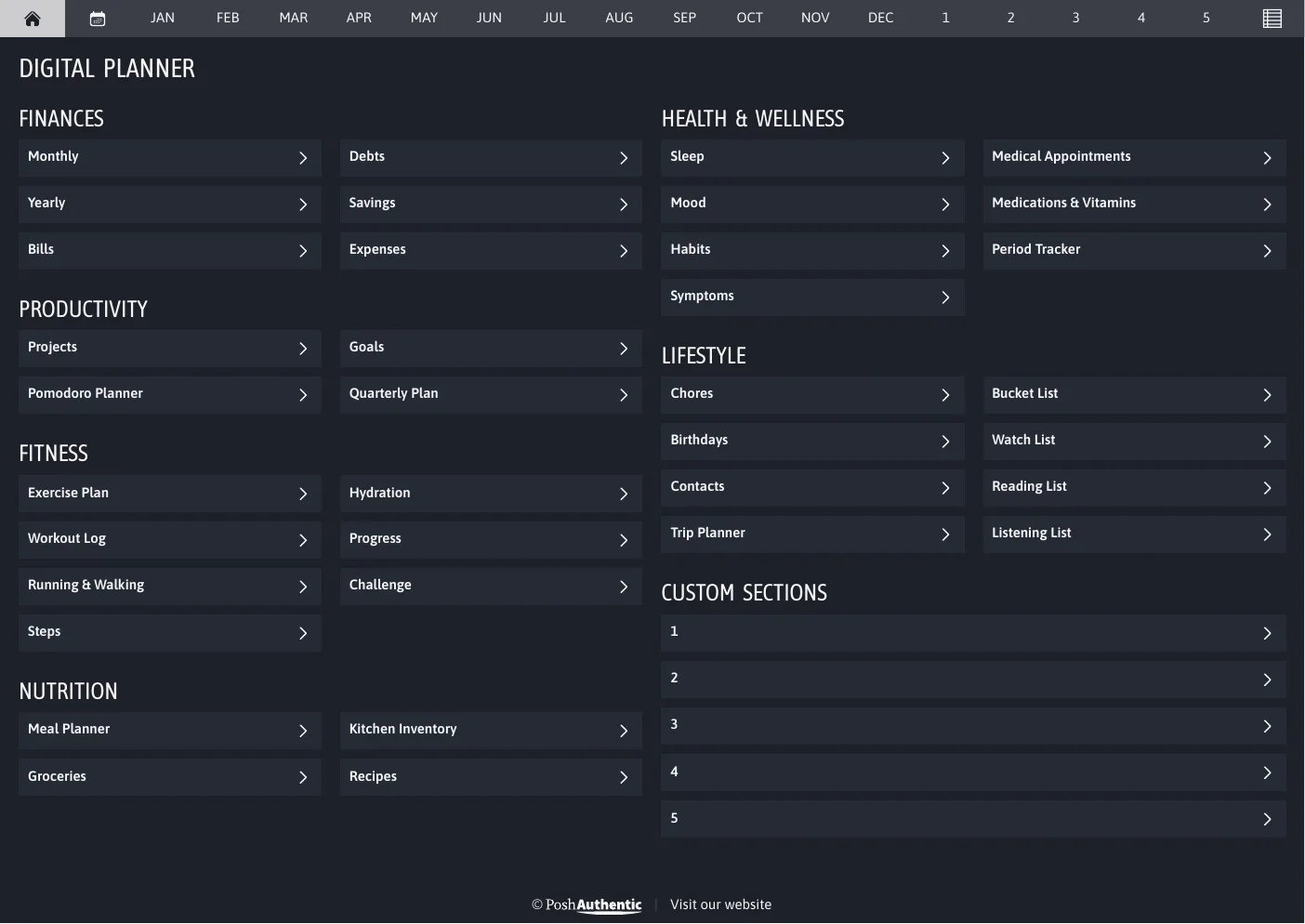Screen dimensions: 1305x924
Task: Open the Groceries list
Action: pos(170,777)
